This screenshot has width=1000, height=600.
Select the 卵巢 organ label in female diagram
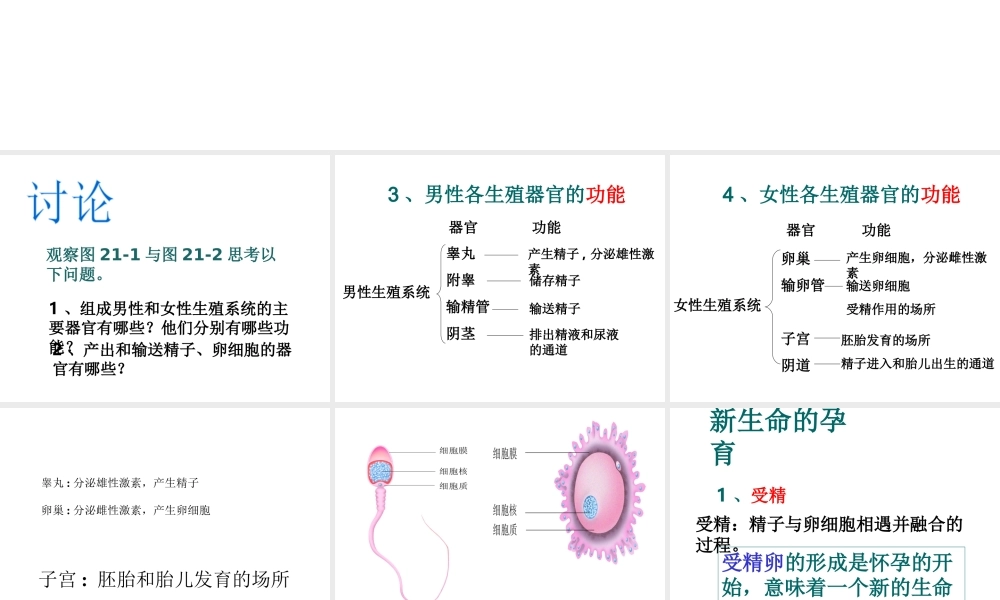[x=796, y=258]
